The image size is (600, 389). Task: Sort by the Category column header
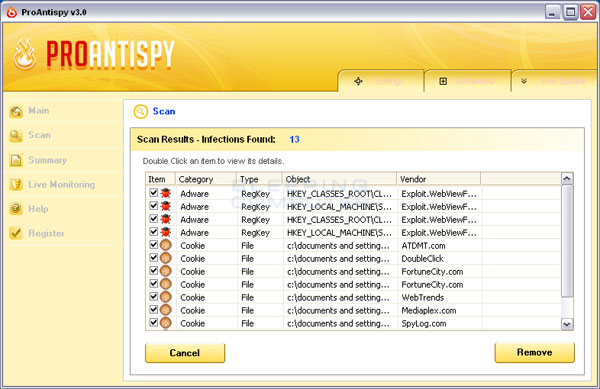click(205, 179)
